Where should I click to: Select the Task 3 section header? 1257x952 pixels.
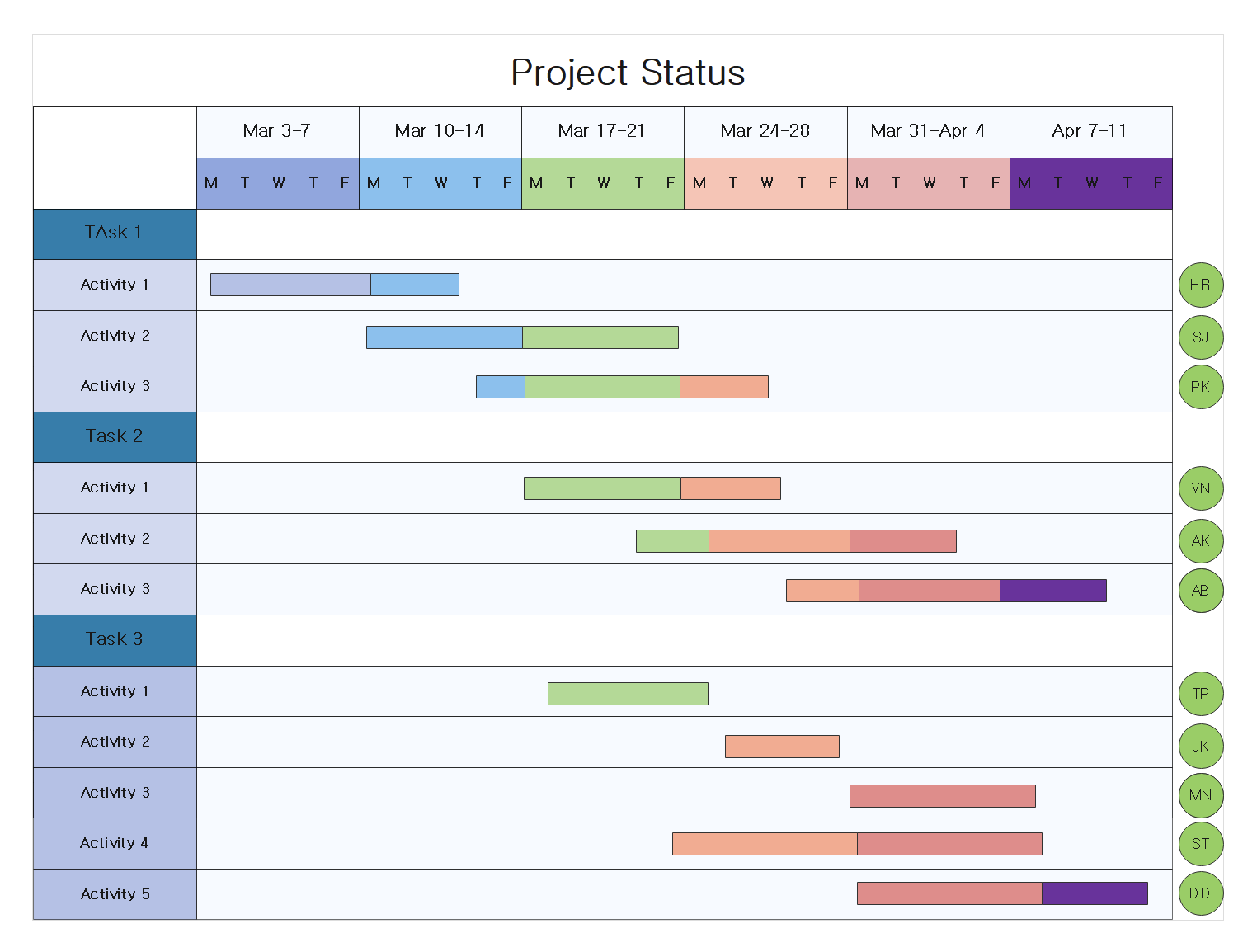[x=115, y=639]
